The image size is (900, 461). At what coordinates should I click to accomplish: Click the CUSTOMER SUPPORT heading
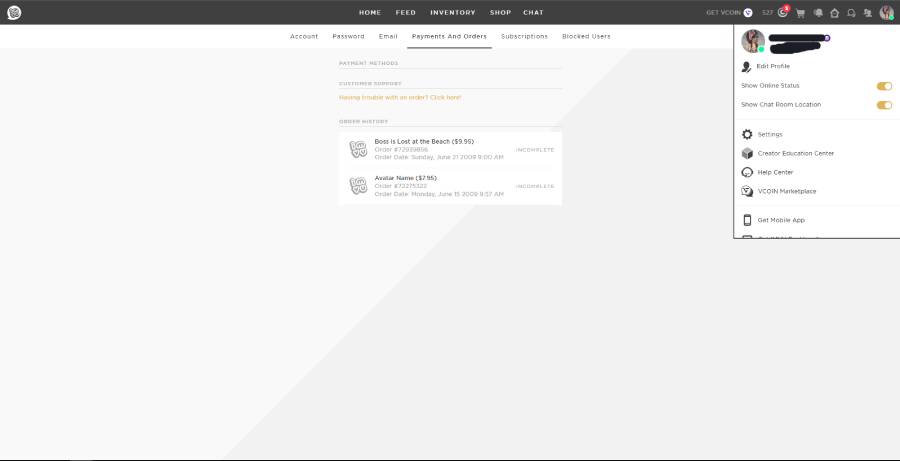point(370,84)
